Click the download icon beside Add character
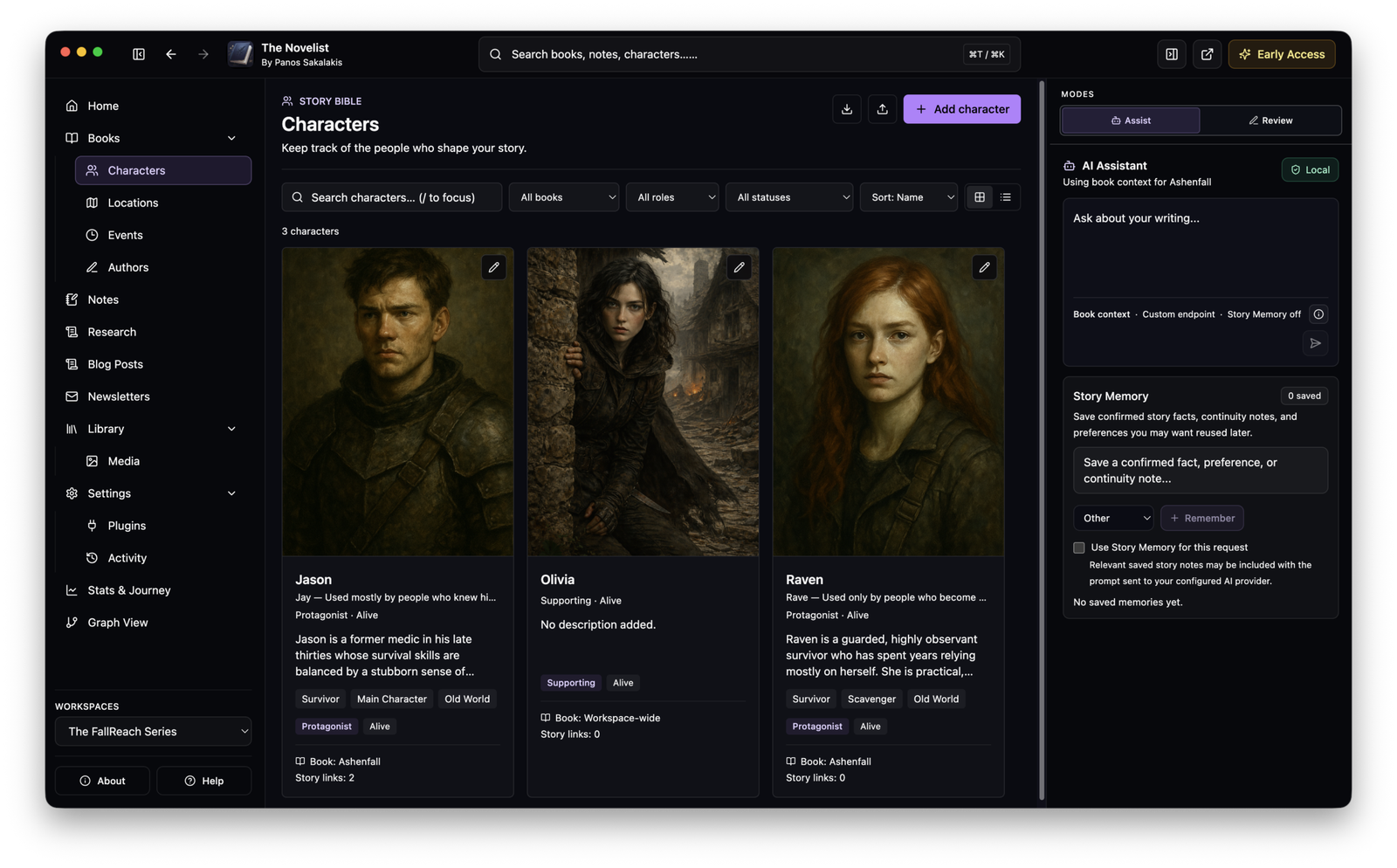Screen dimensions: 1397x868 pos(847,109)
